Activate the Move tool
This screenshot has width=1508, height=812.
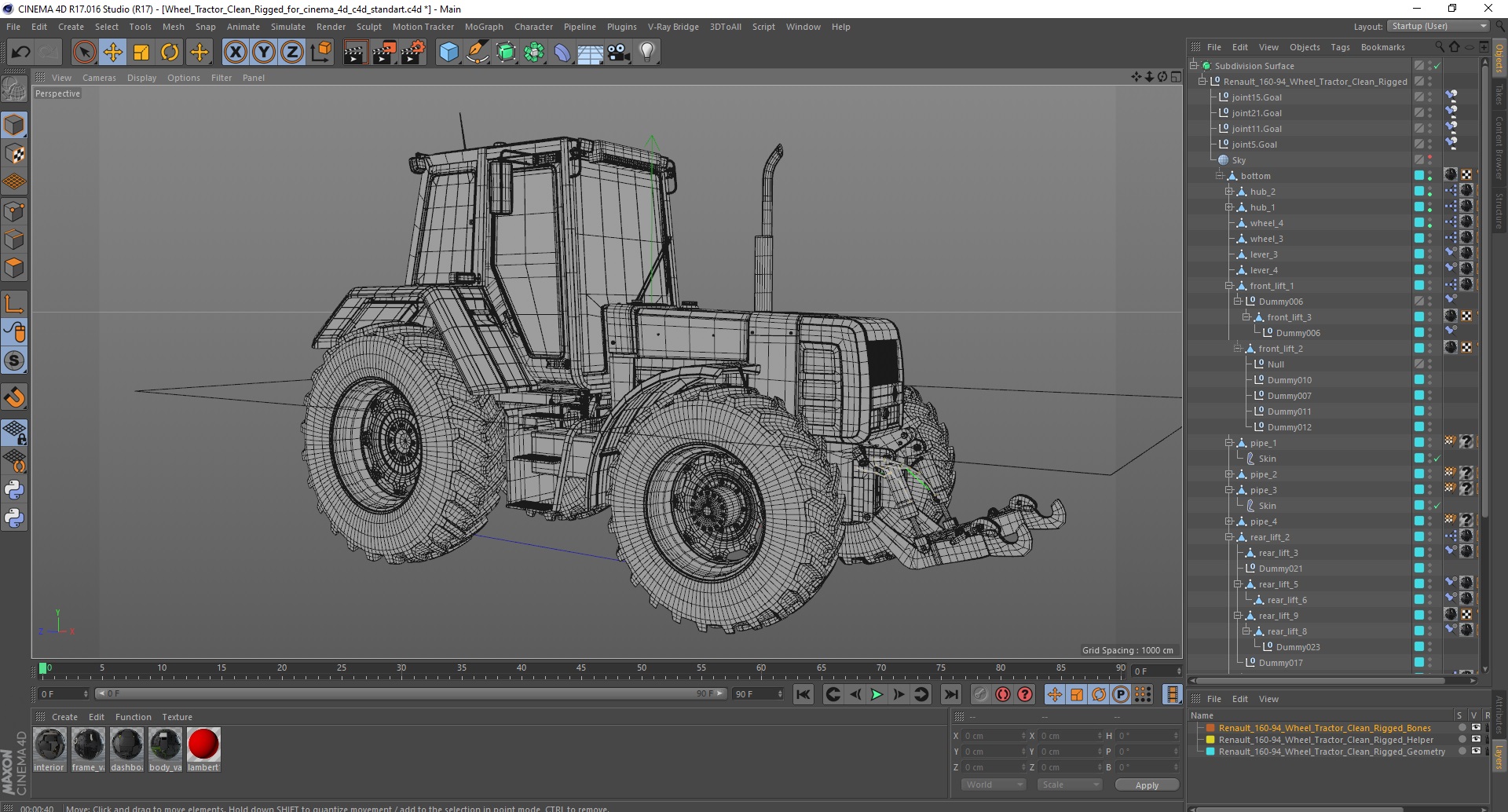tap(113, 53)
